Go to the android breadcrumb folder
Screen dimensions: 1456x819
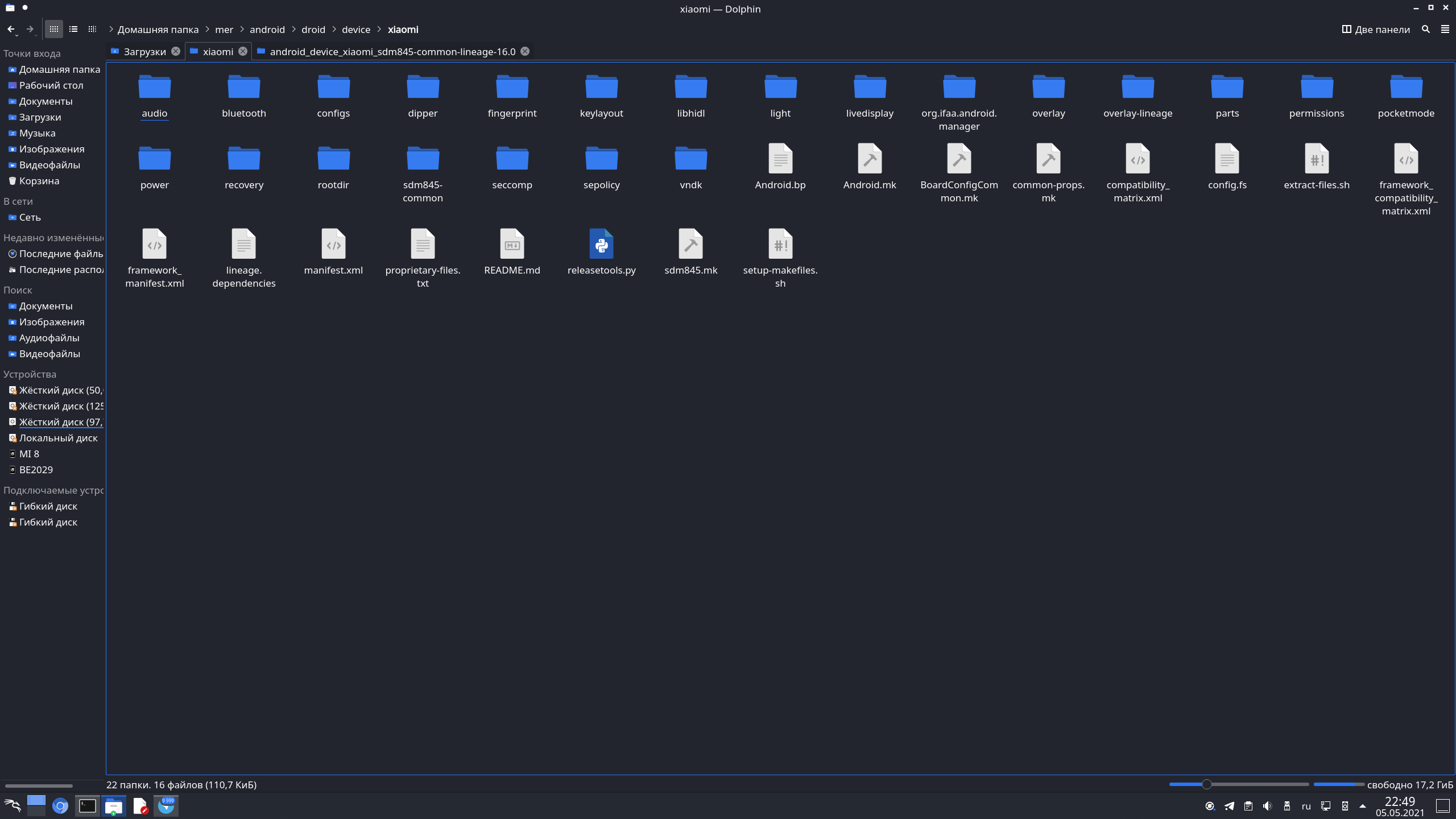[x=267, y=30]
